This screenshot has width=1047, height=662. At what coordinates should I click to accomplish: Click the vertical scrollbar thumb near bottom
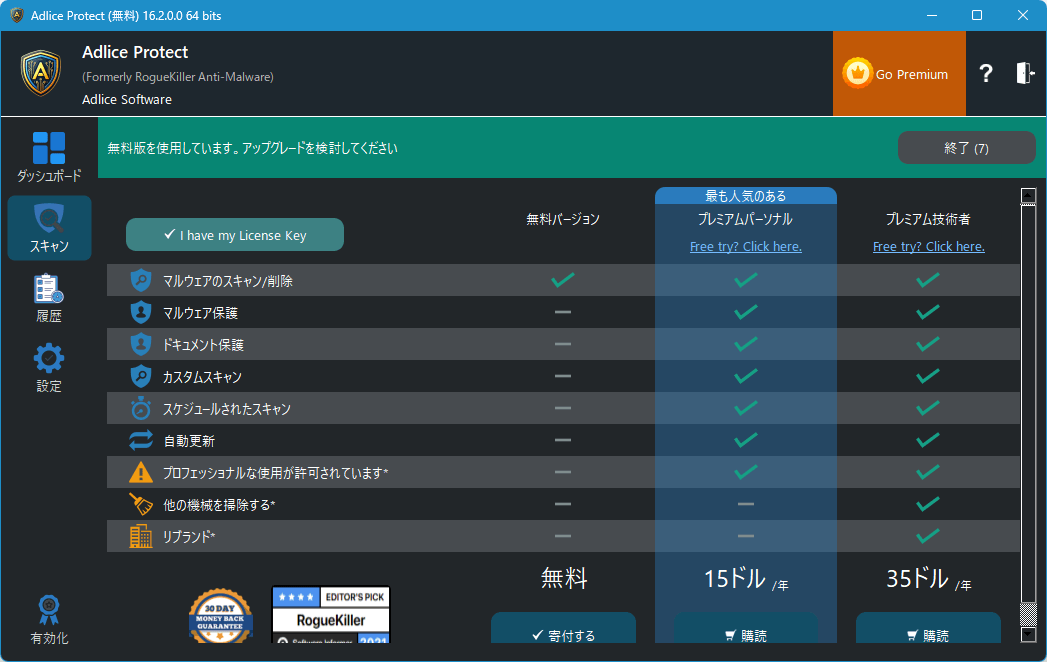tap(1028, 613)
